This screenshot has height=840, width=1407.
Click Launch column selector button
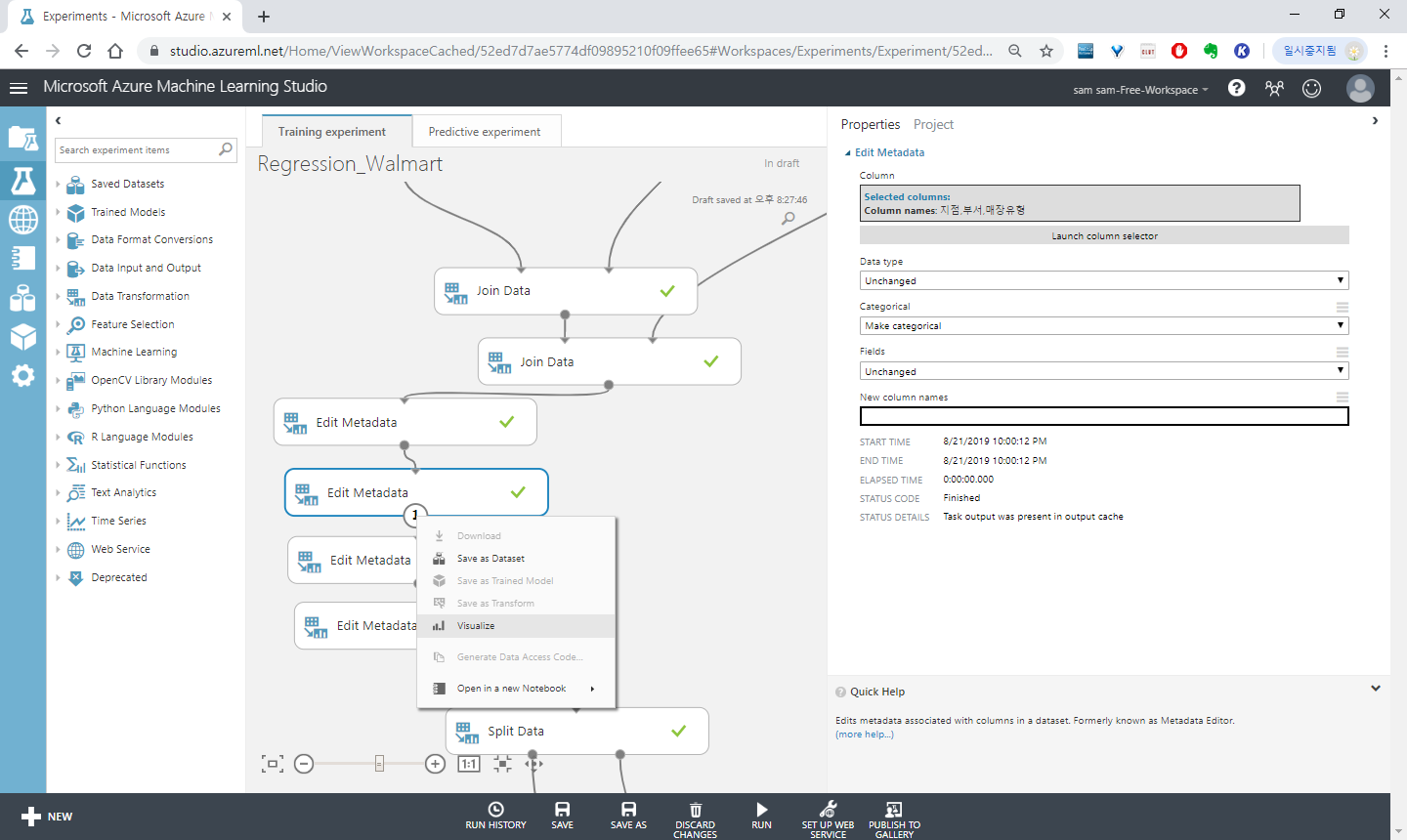pyautogui.click(x=1104, y=235)
